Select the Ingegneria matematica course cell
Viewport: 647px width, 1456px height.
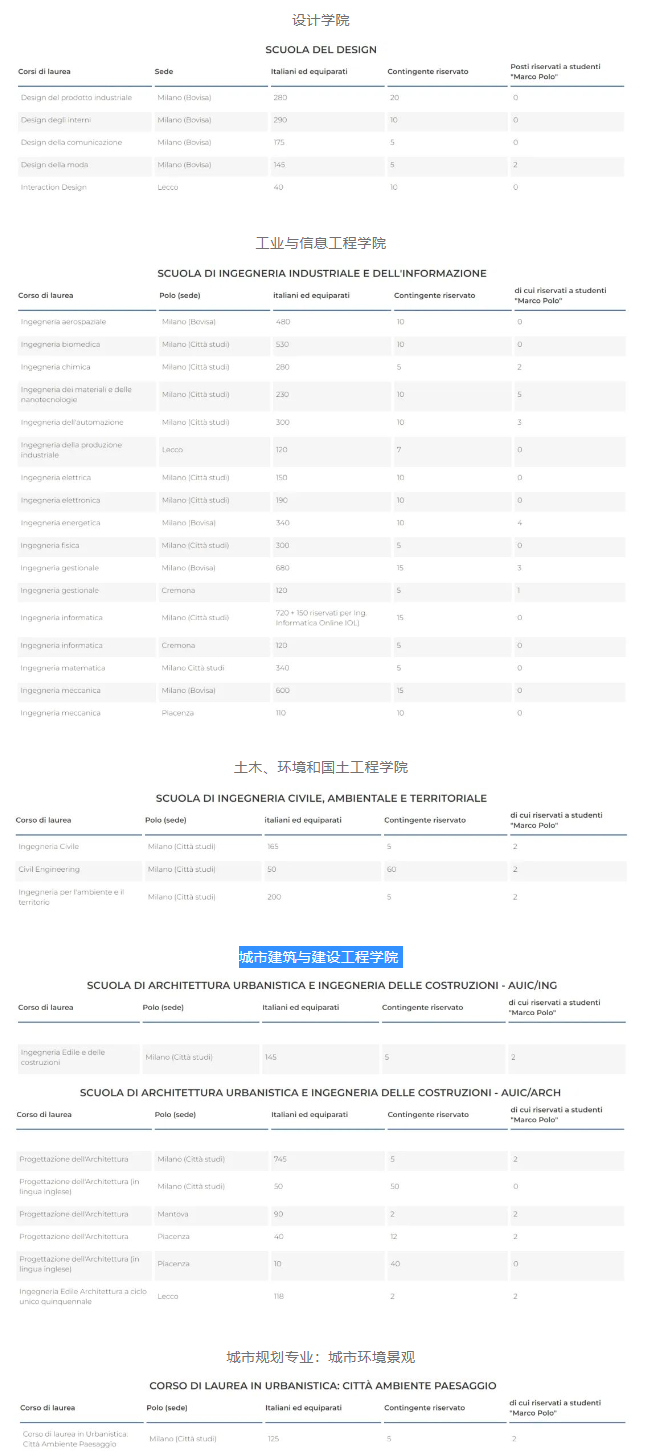(63, 668)
